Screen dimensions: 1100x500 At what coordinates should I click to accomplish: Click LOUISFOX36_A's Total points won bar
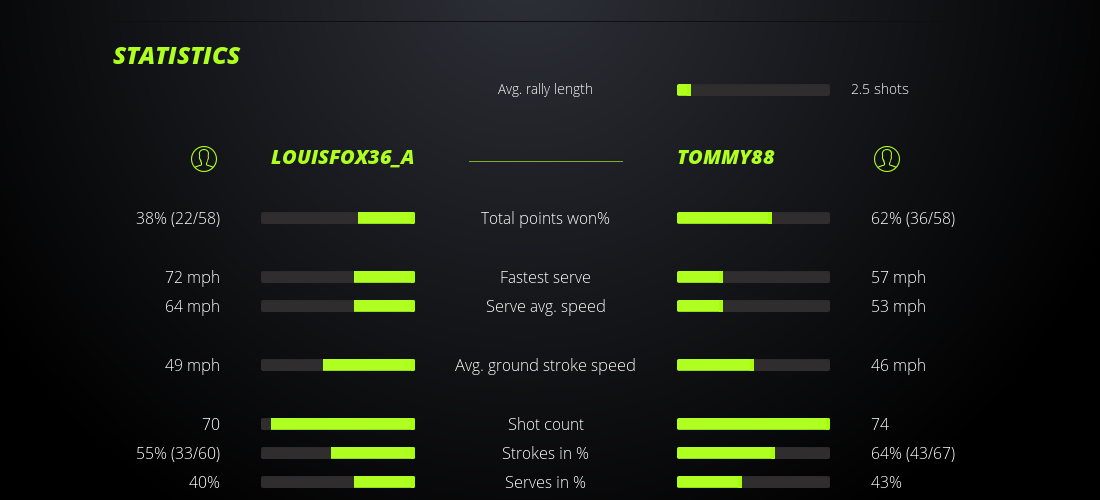click(338, 218)
